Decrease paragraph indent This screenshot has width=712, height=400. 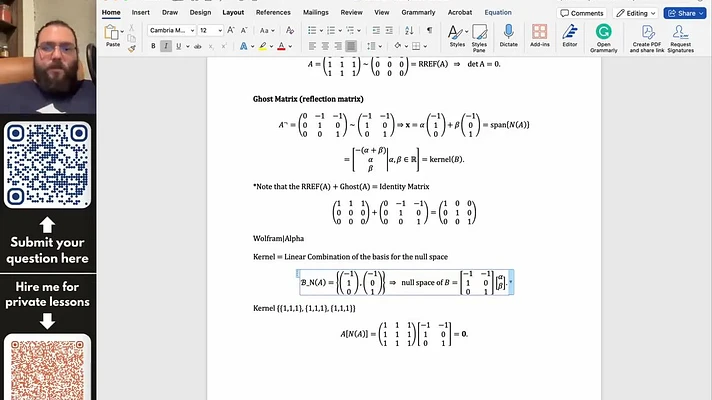click(x=376, y=30)
